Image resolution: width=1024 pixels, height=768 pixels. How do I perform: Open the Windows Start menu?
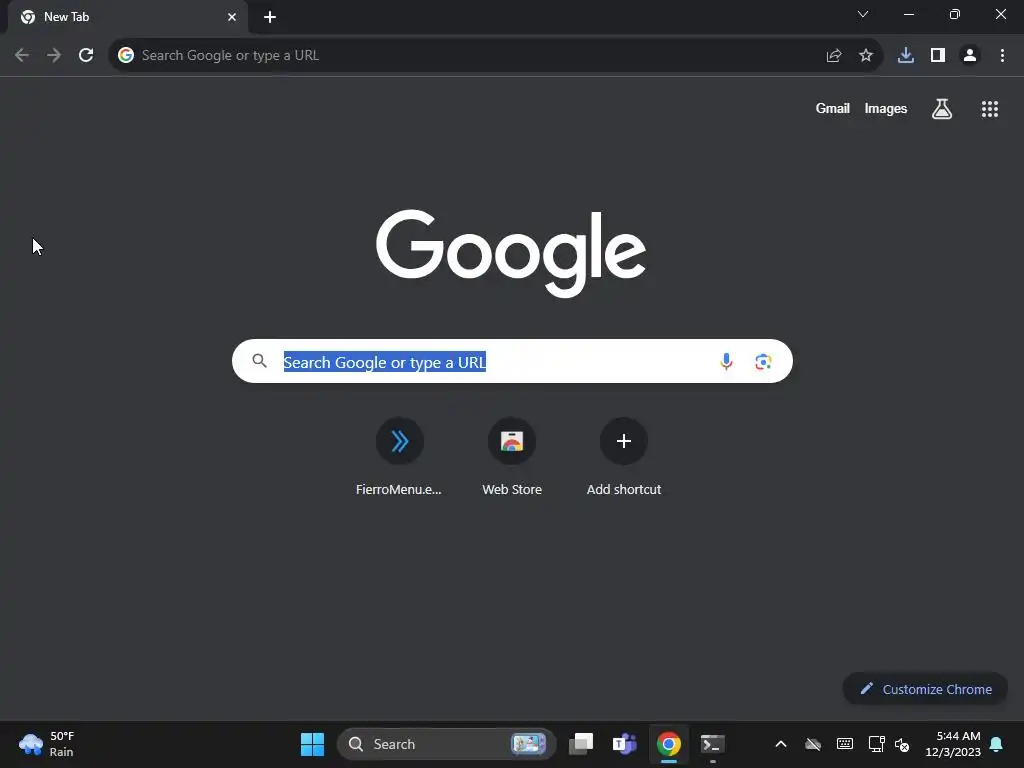tap(312, 744)
